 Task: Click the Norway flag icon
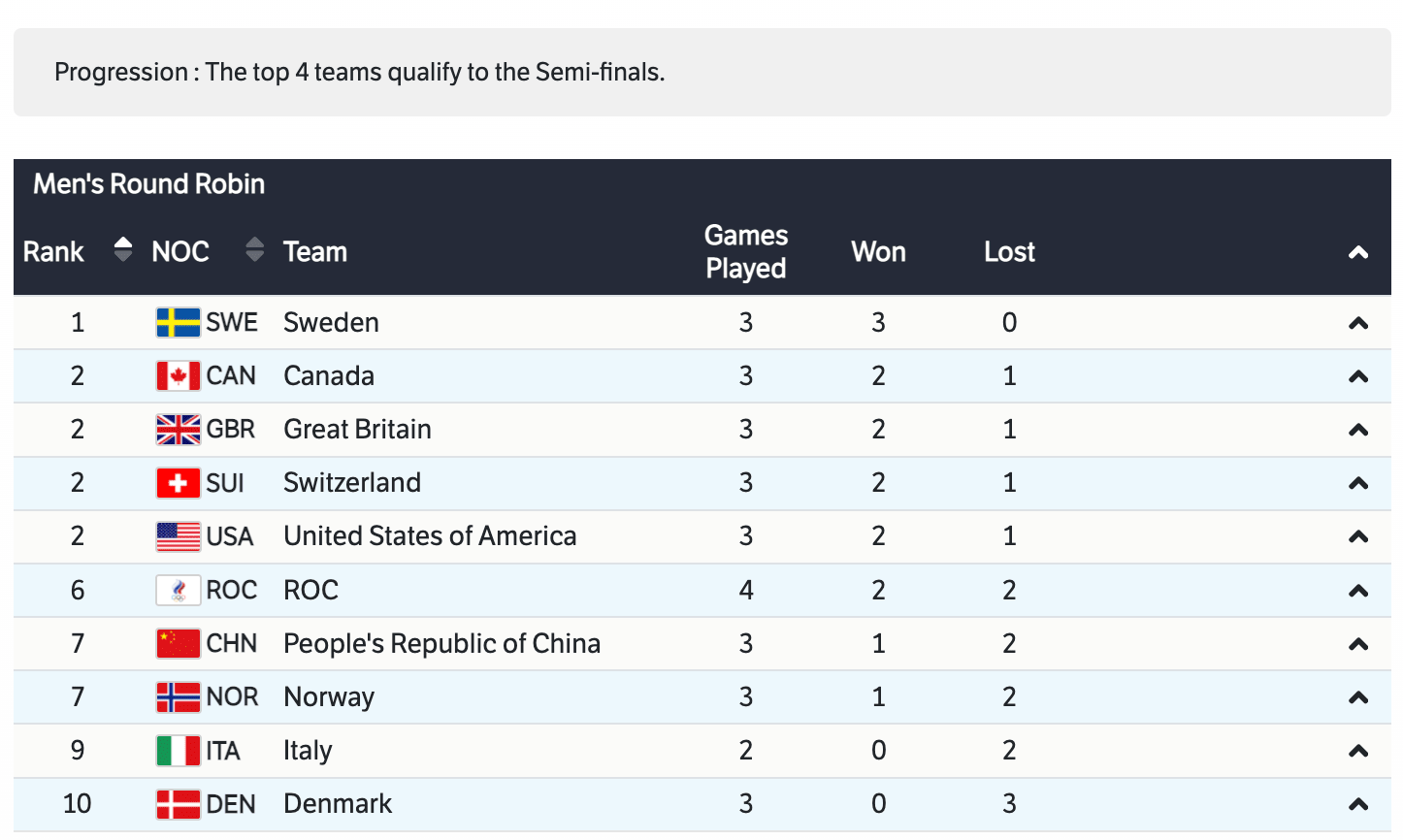[x=178, y=696]
